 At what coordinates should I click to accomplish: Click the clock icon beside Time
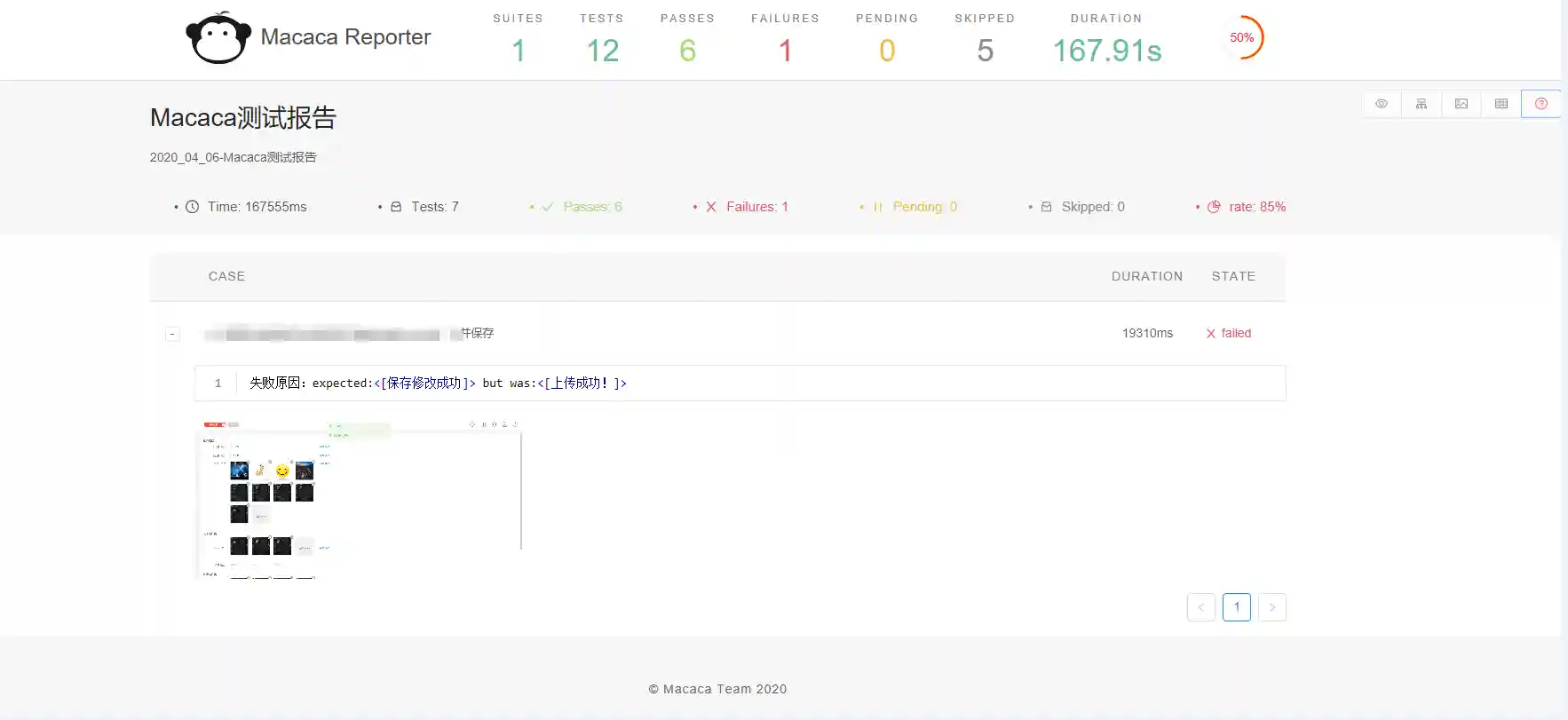tap(192, 207)
